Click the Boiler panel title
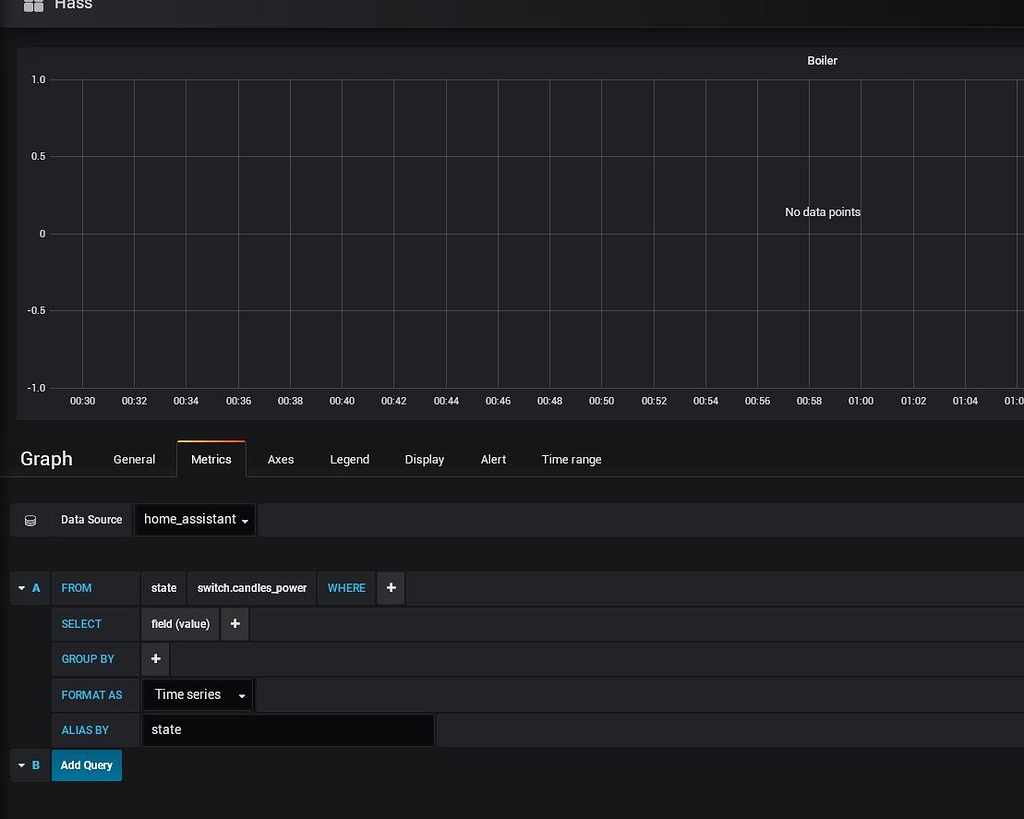This screenshot has height=819, width=1024. [x=822, y=60]
